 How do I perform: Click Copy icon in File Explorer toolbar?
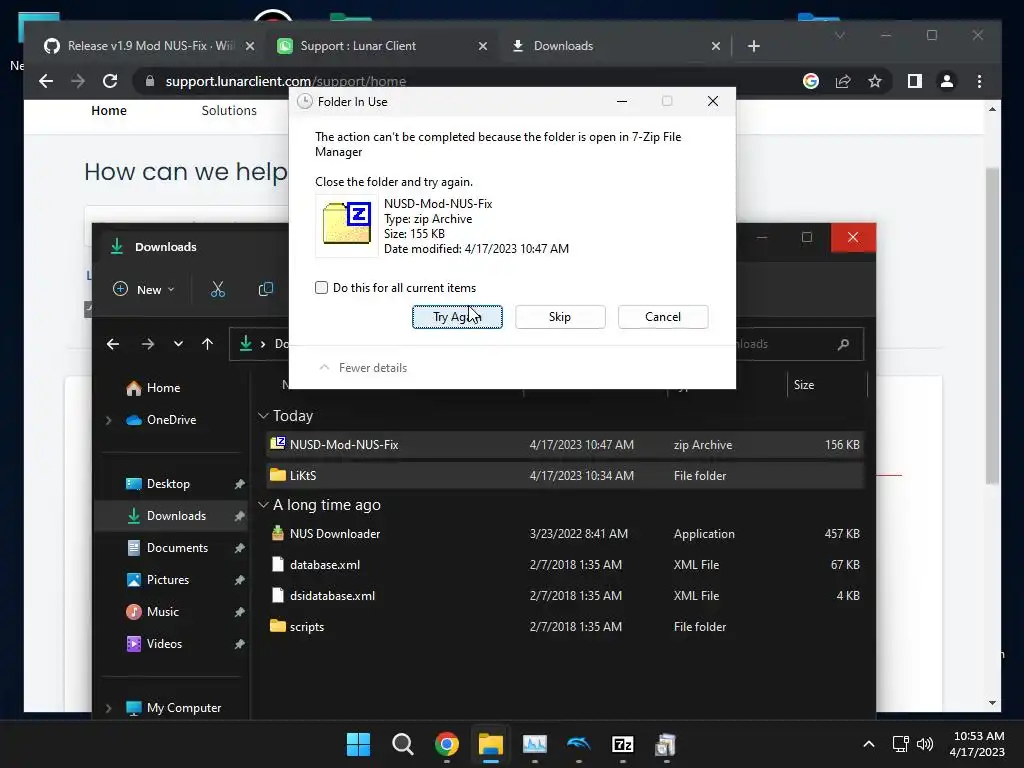pos(266,289)
